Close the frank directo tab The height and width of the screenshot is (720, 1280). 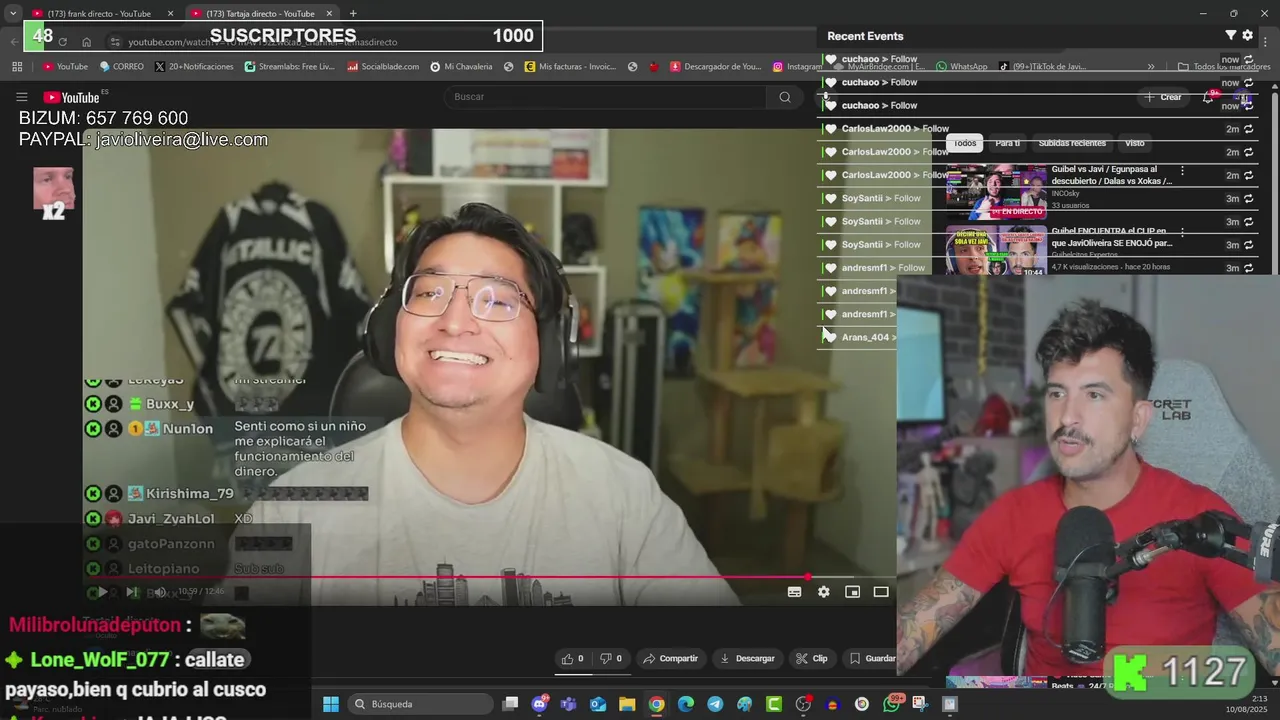tap(170, 13)
